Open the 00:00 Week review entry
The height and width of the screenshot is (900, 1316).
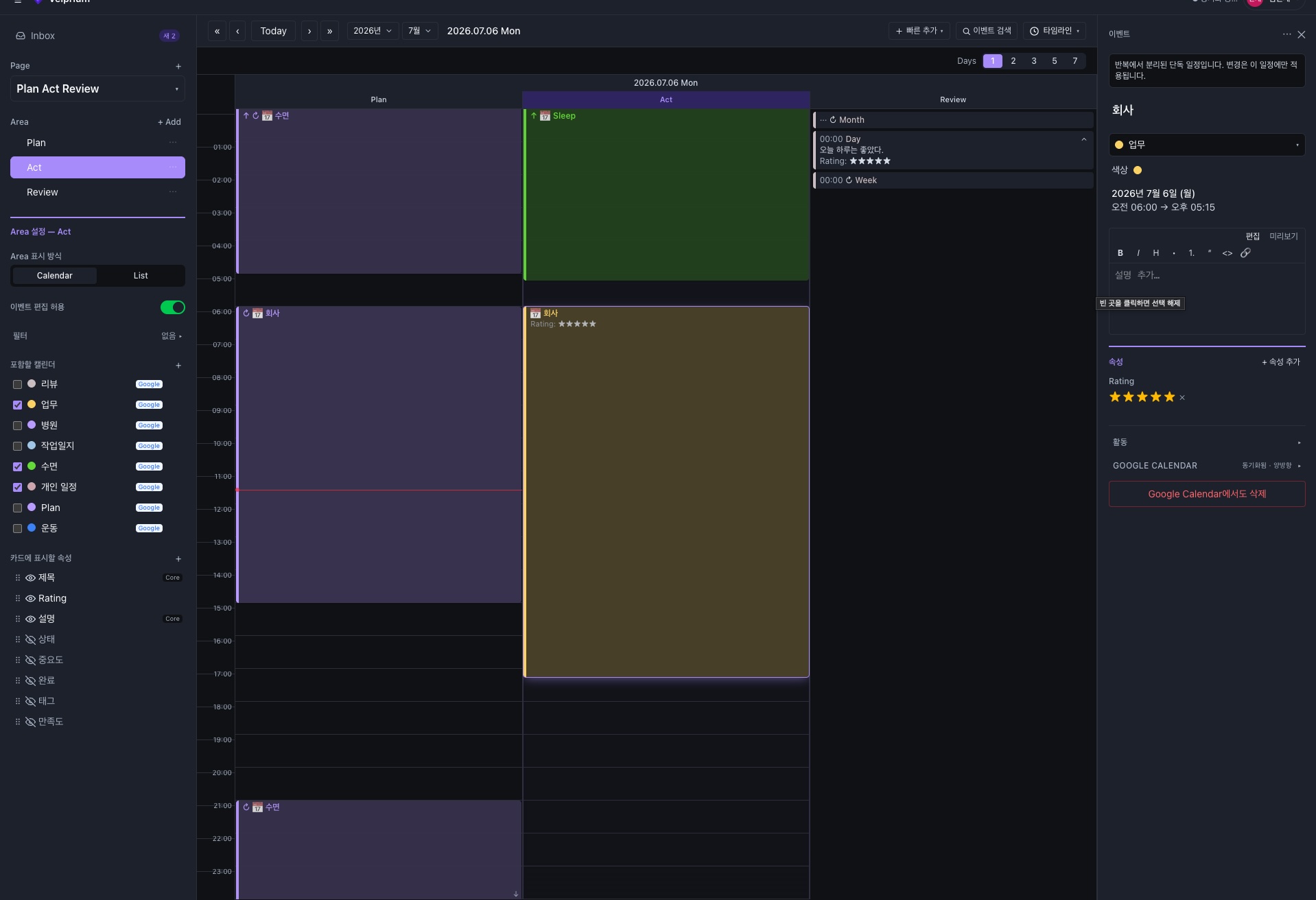tap(953, 180)
